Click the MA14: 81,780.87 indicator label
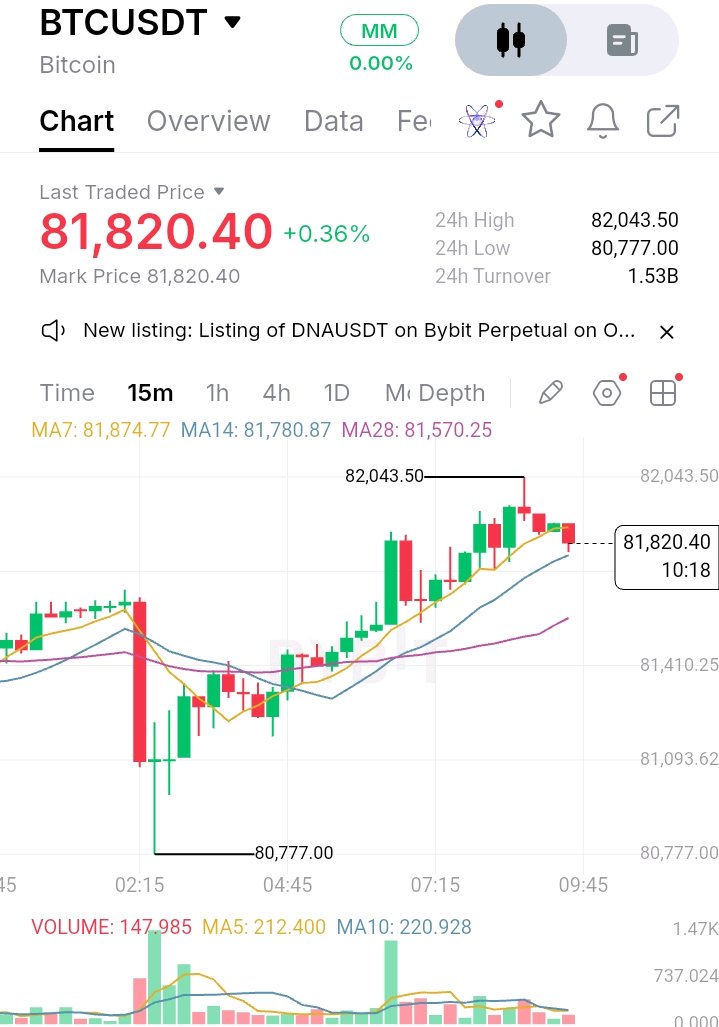 coord(255,430)
